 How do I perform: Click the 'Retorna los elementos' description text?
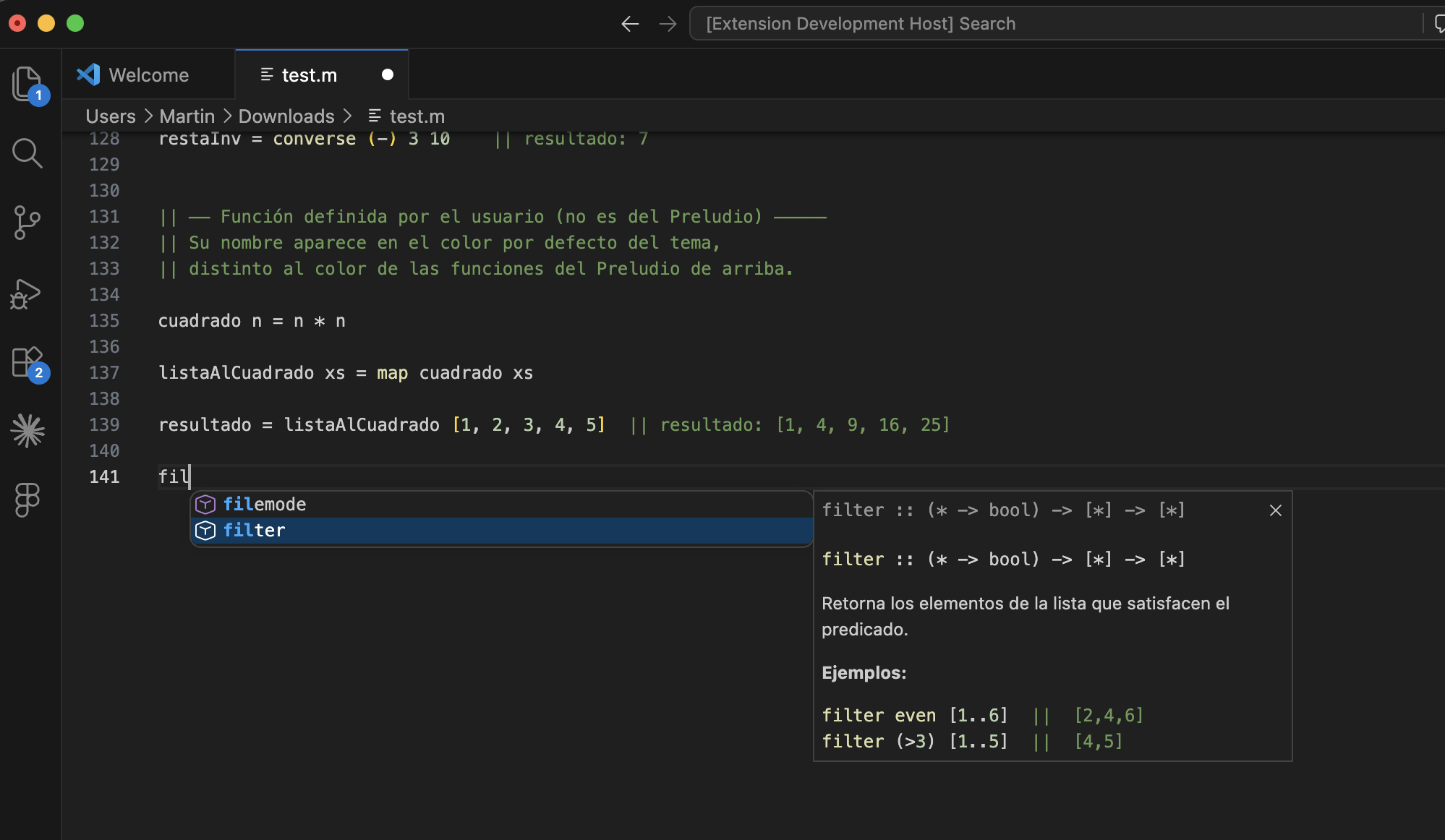tap(1026, 616)
